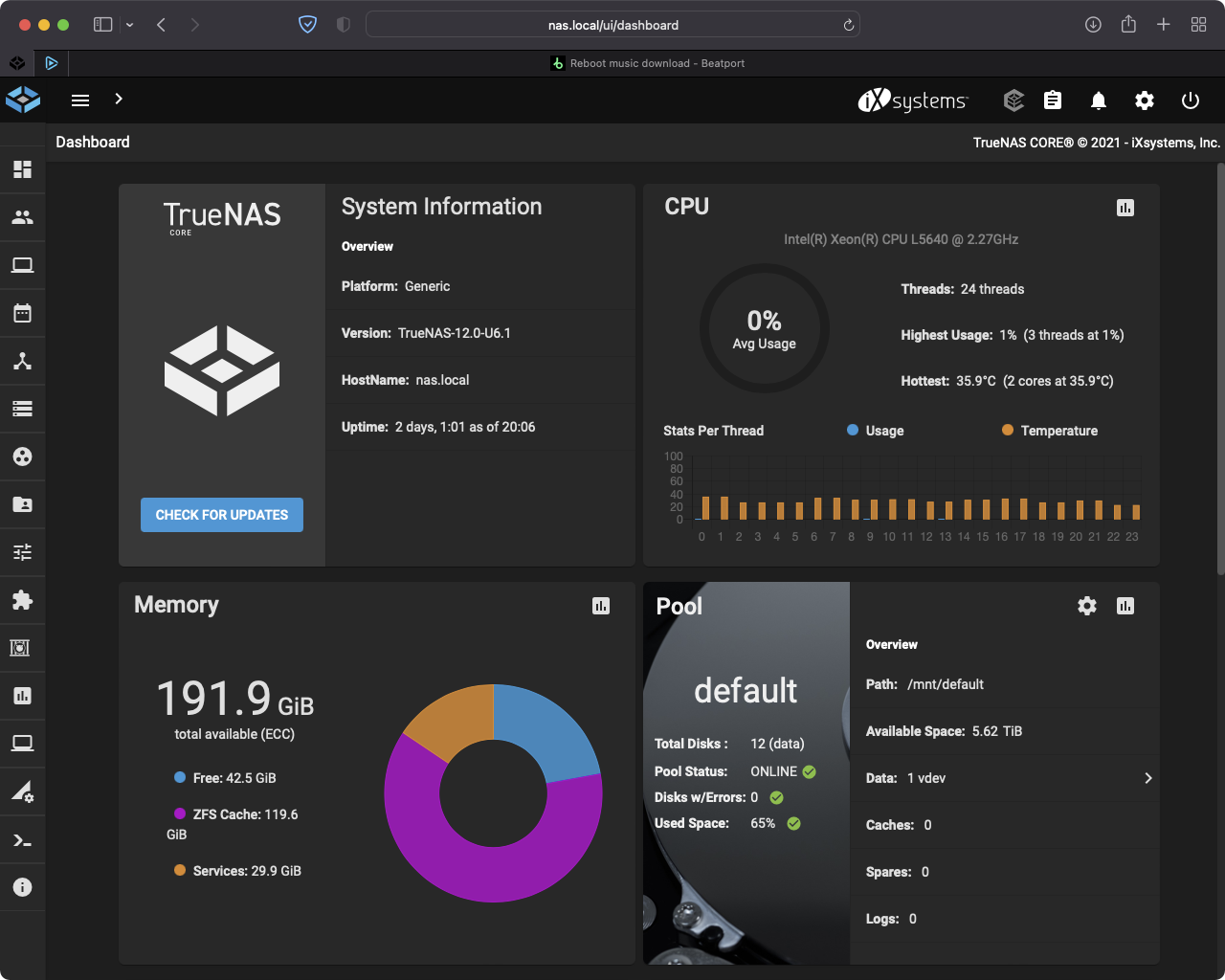The image size is (1225, 980).
Task: Open the Jails sidebar icon
Action: [20, 648]
